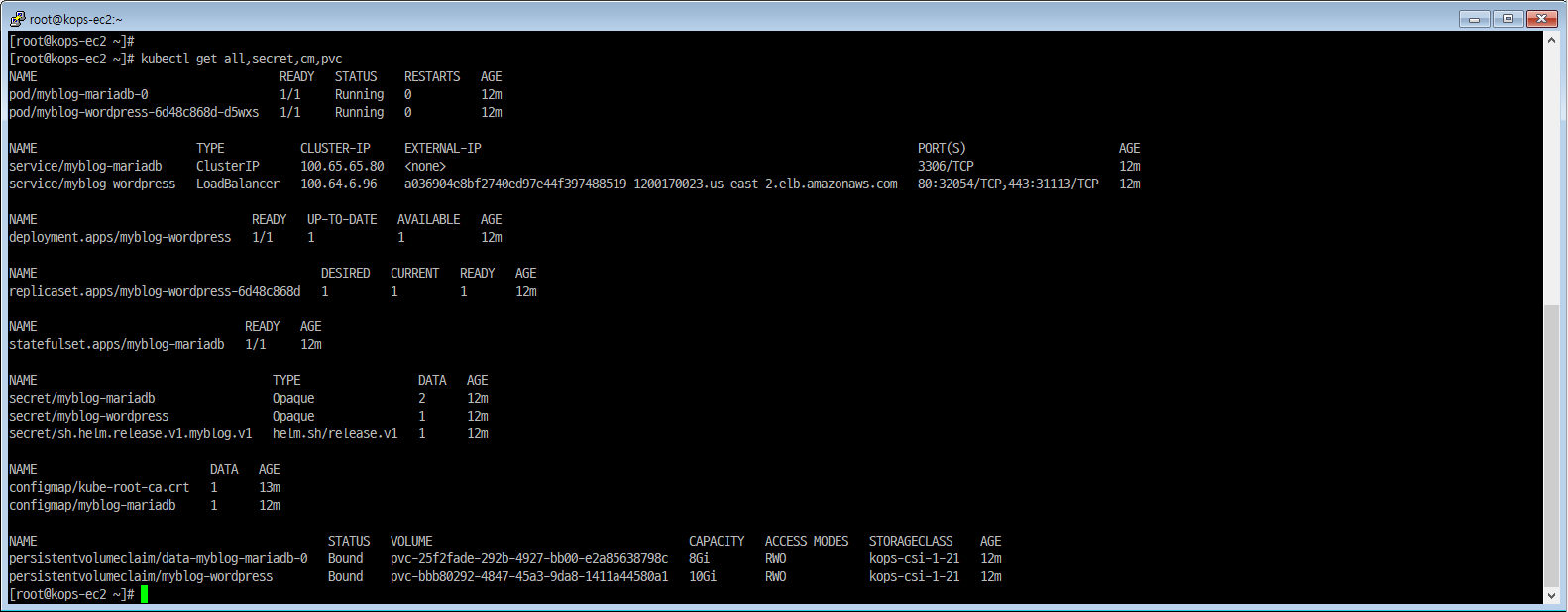Open the PuTTY system menu icon
Screen dimensions: 1568x612
(17, 18)
